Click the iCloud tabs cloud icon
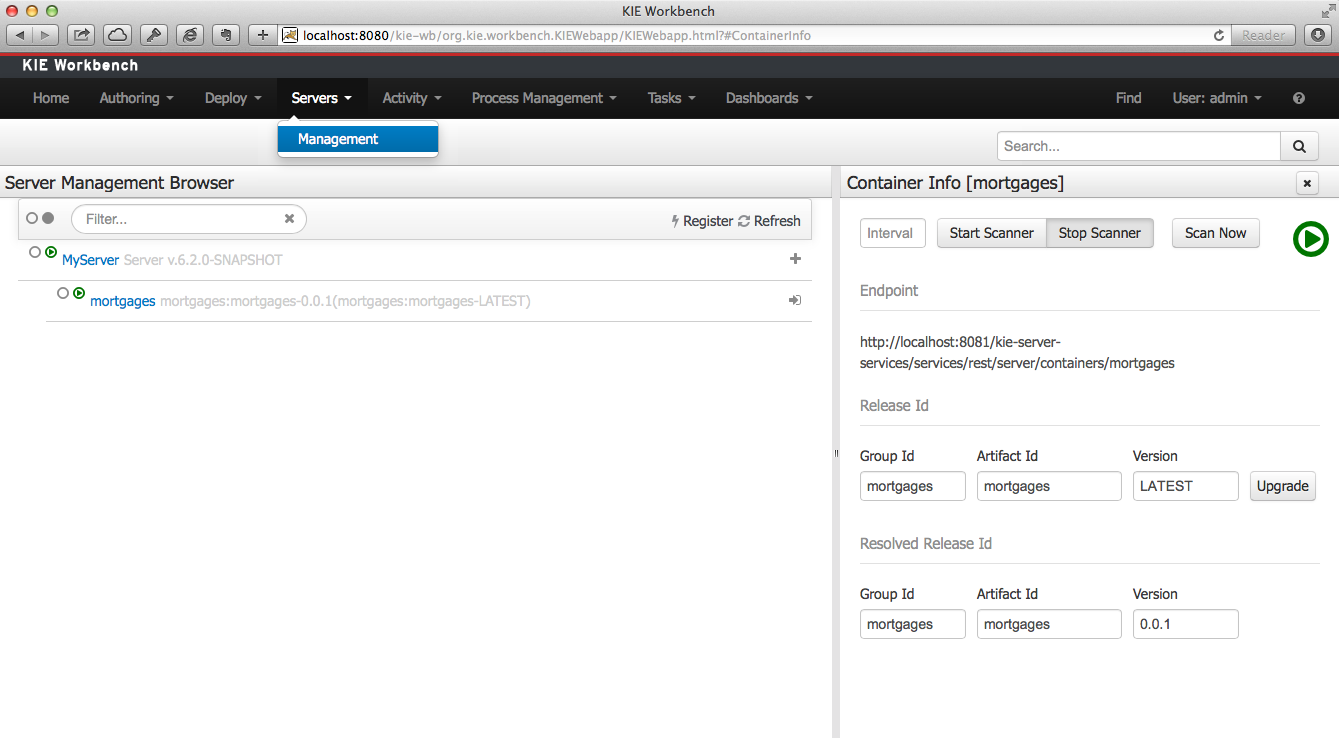 pyautogui.click(x=117, y=35)
